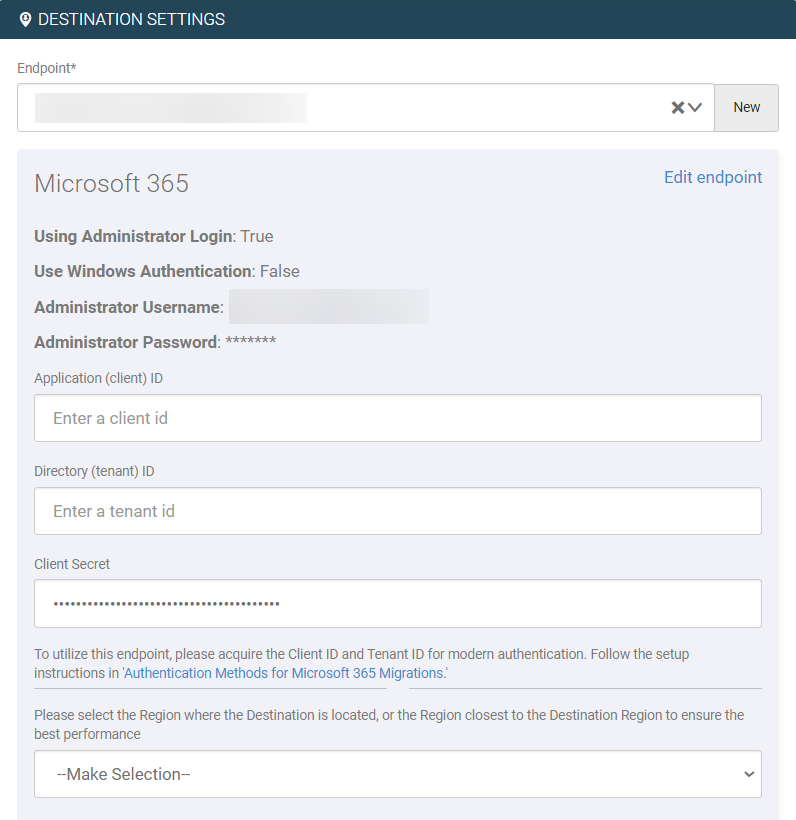This screenshot has height=820, width=796.
Task: Click the Microsoft 365 heading
Action: click(111, 184)
